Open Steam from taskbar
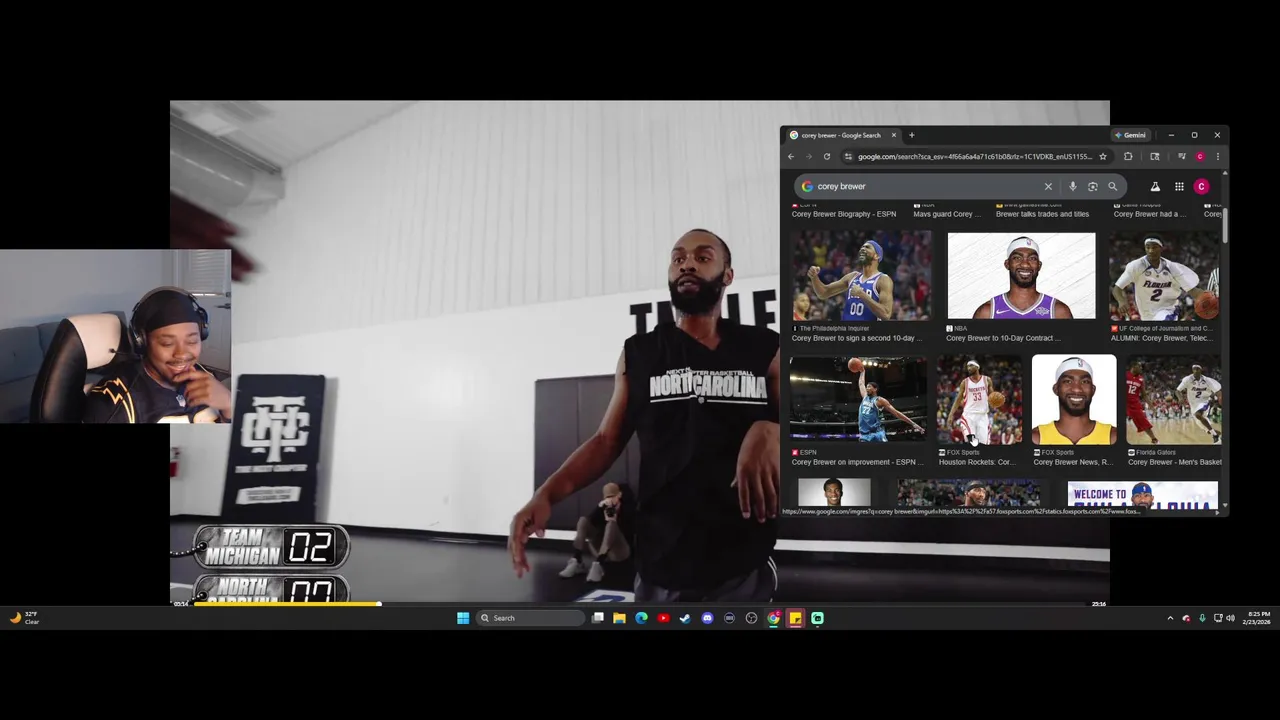 (x=685, y=618)
